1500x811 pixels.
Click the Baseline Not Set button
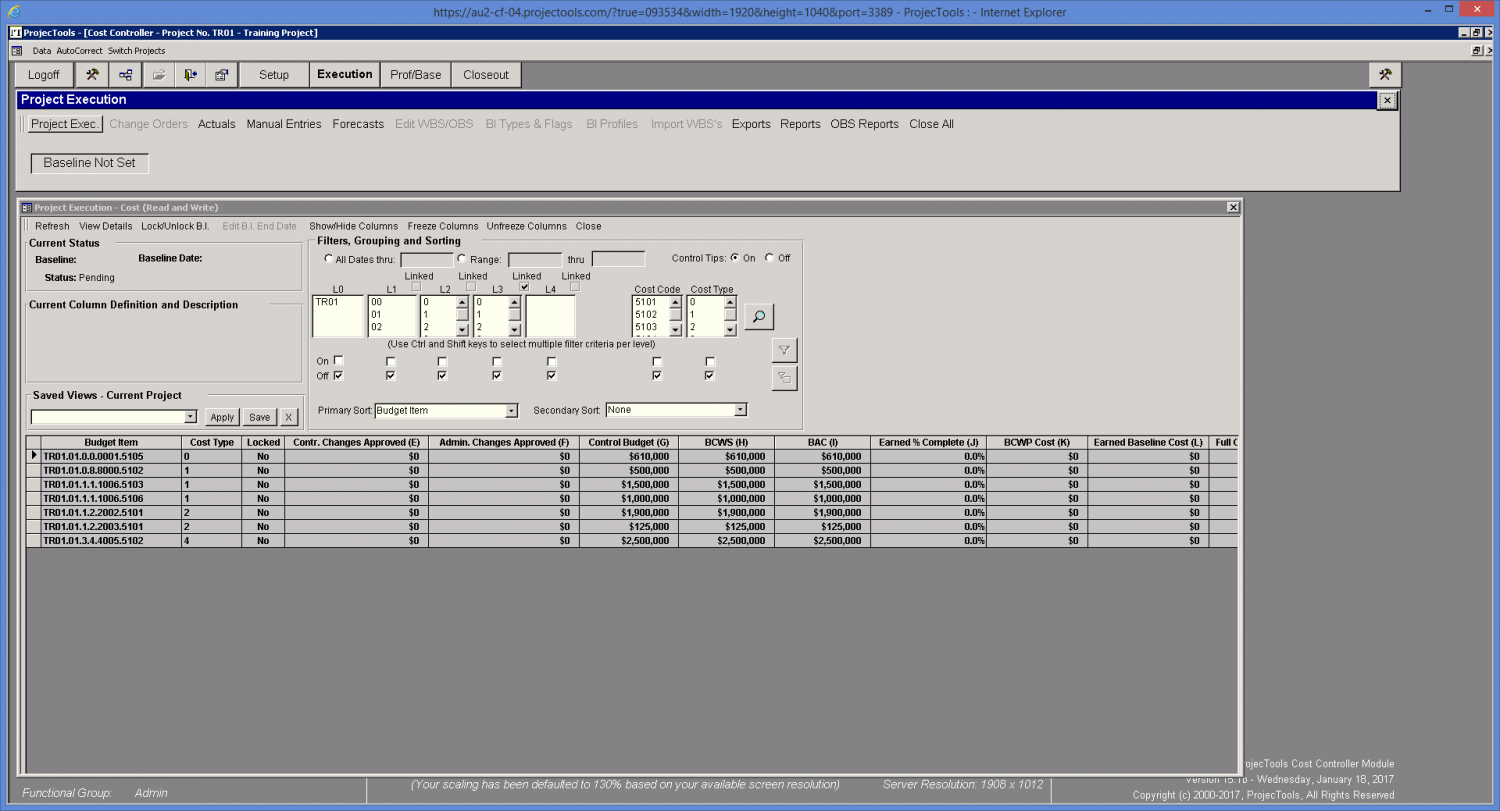point(89,163)
